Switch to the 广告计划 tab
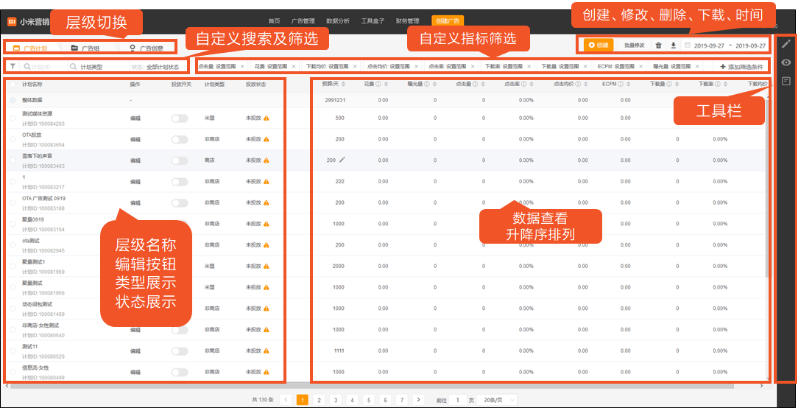This screenshot has width=797, height=412. click(30, 48)
